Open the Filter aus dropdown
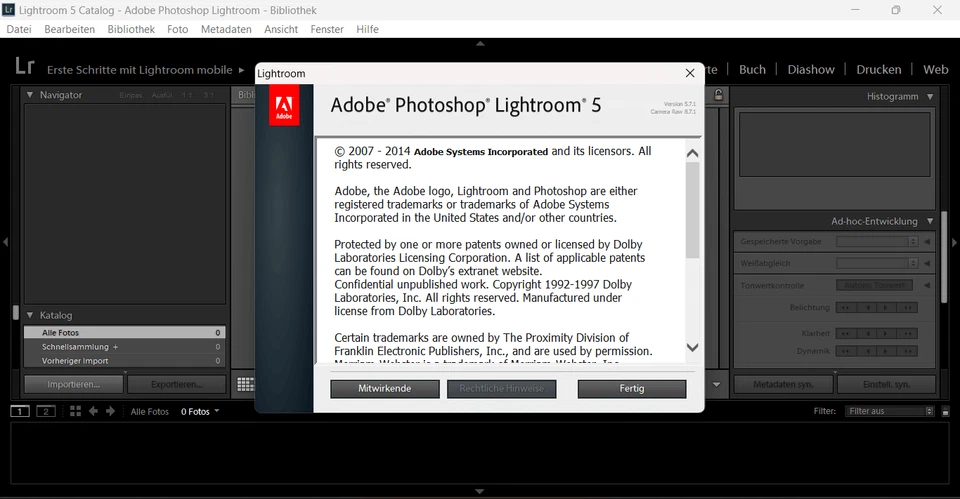960x499 pixels. tap(889, 411)
